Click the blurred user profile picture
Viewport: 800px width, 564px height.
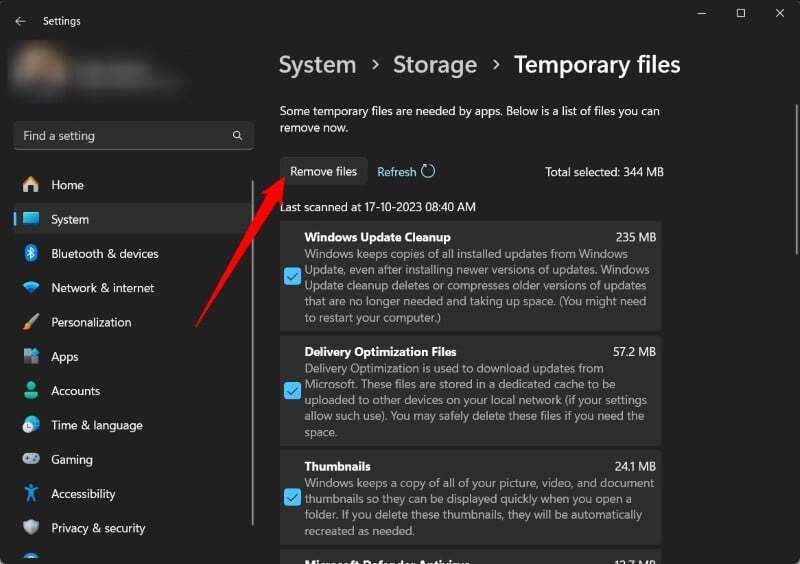40,69
